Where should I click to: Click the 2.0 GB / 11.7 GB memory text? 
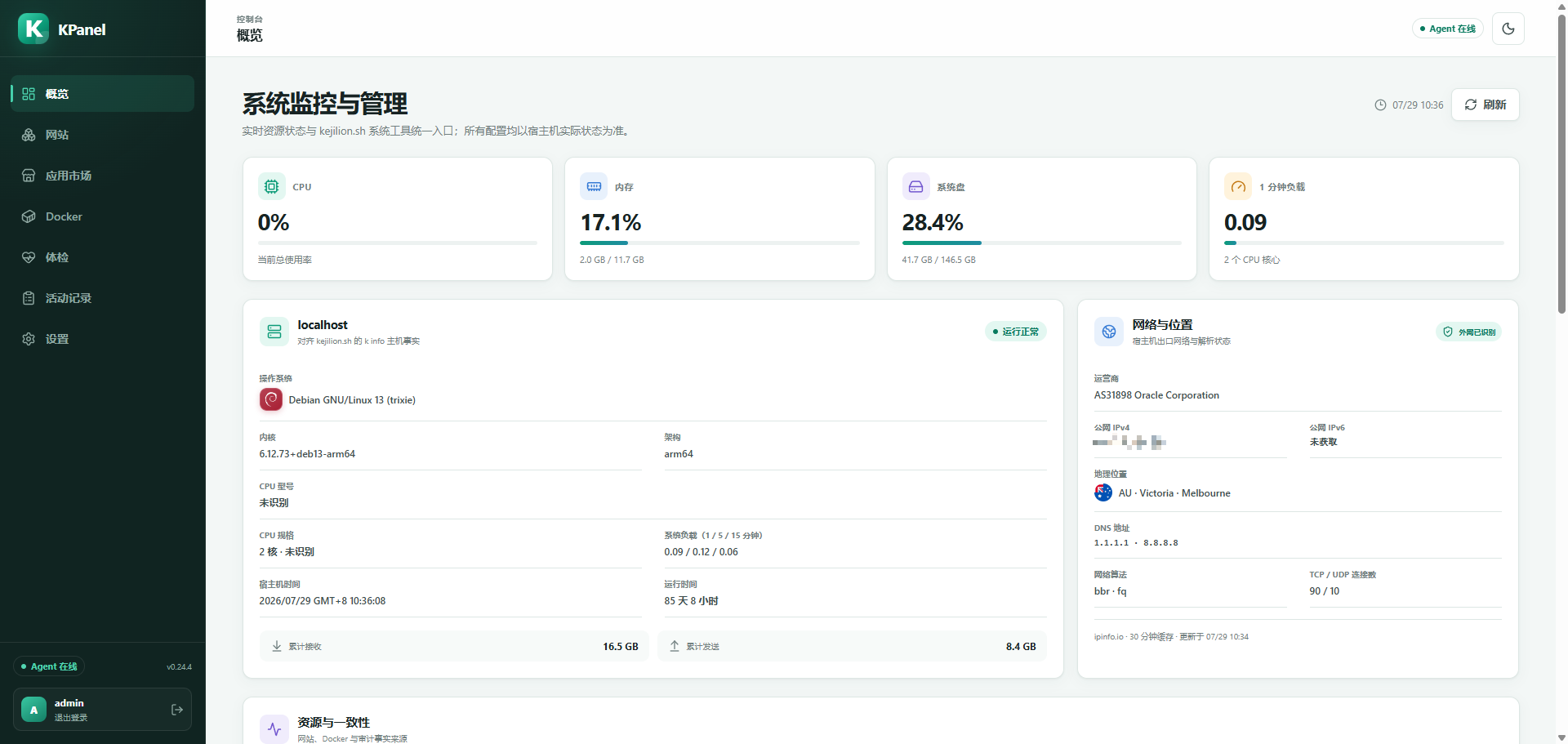pos(612,260)
